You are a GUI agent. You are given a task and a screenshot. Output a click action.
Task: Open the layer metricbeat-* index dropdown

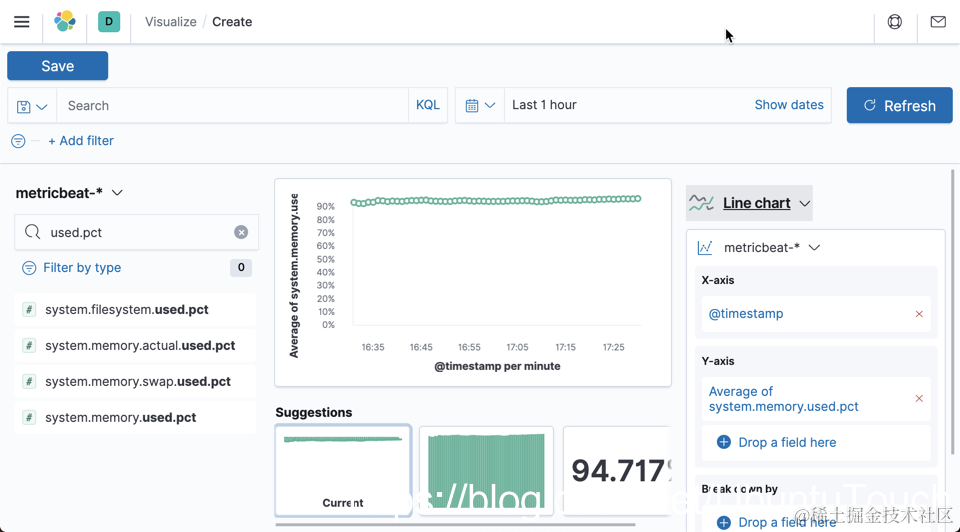(772, 247)
